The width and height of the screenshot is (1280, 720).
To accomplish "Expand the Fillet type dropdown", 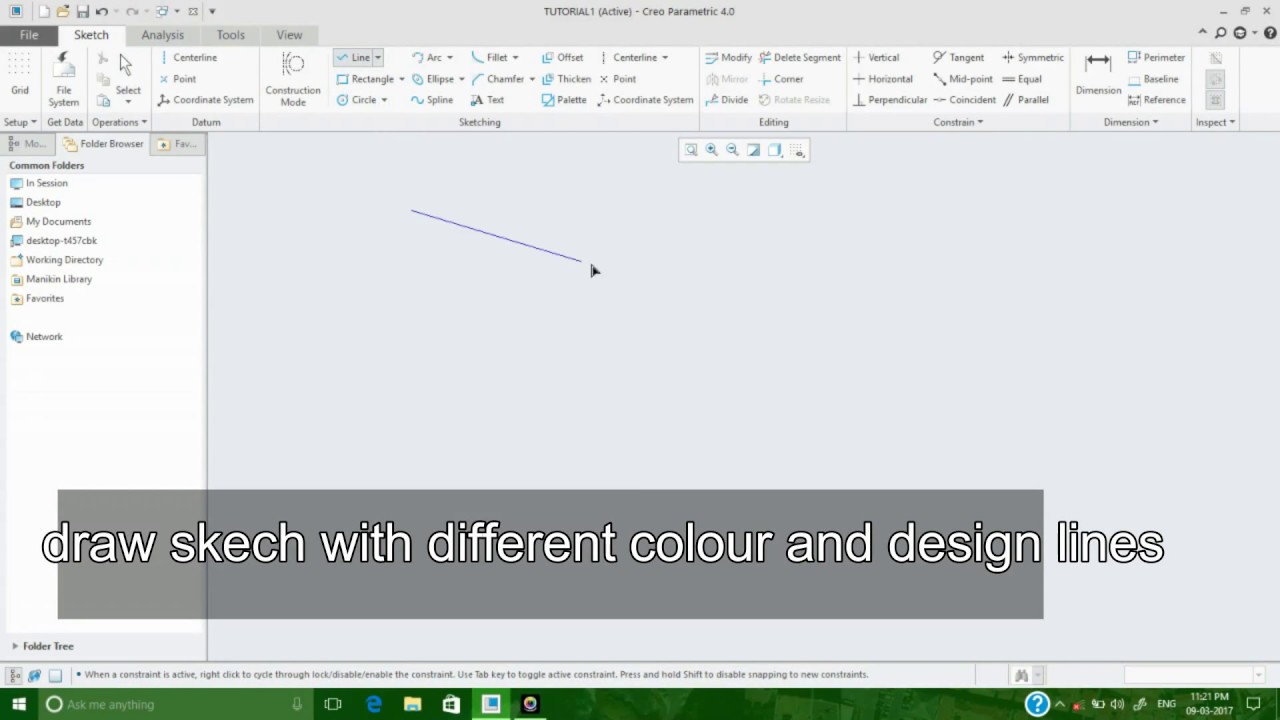I will [x=515, y=58].
